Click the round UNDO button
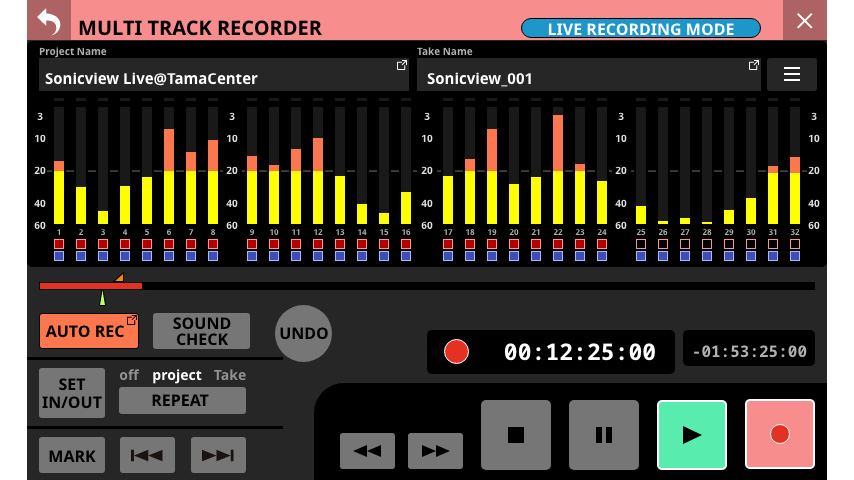 (x=303, y=333)
